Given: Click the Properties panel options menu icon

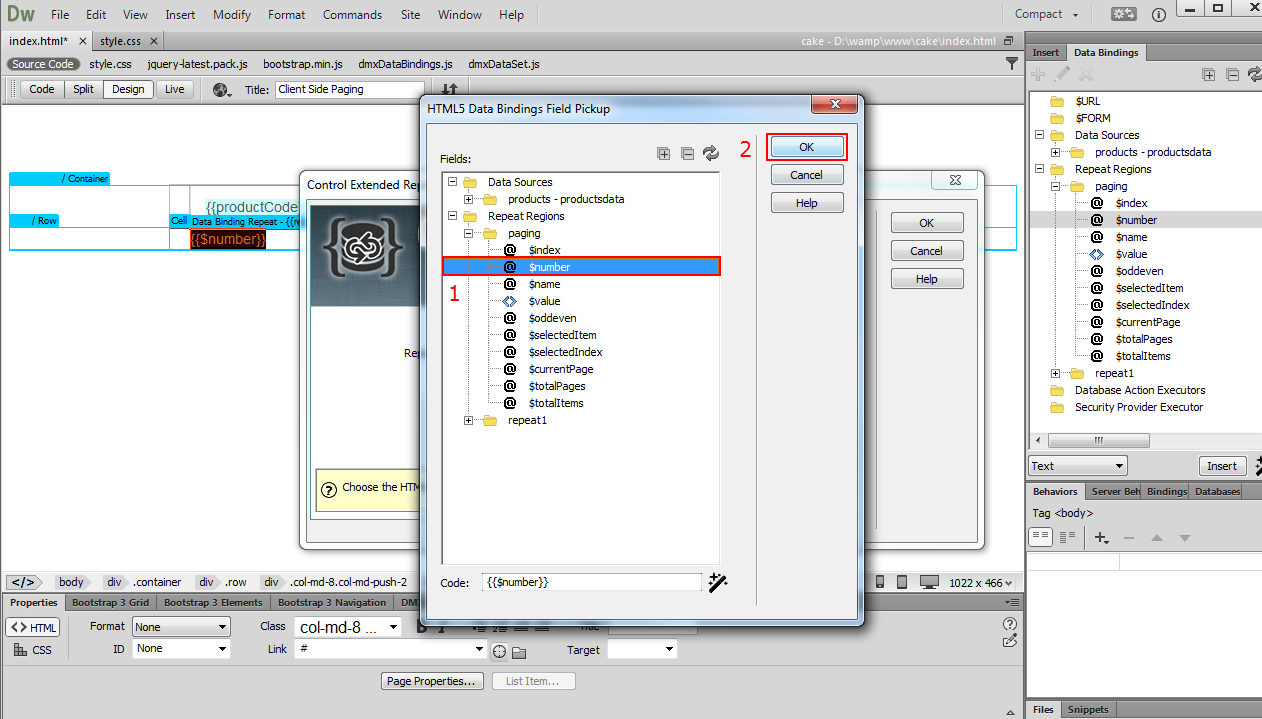Looking at the screenshot, I should point(1012,602).
